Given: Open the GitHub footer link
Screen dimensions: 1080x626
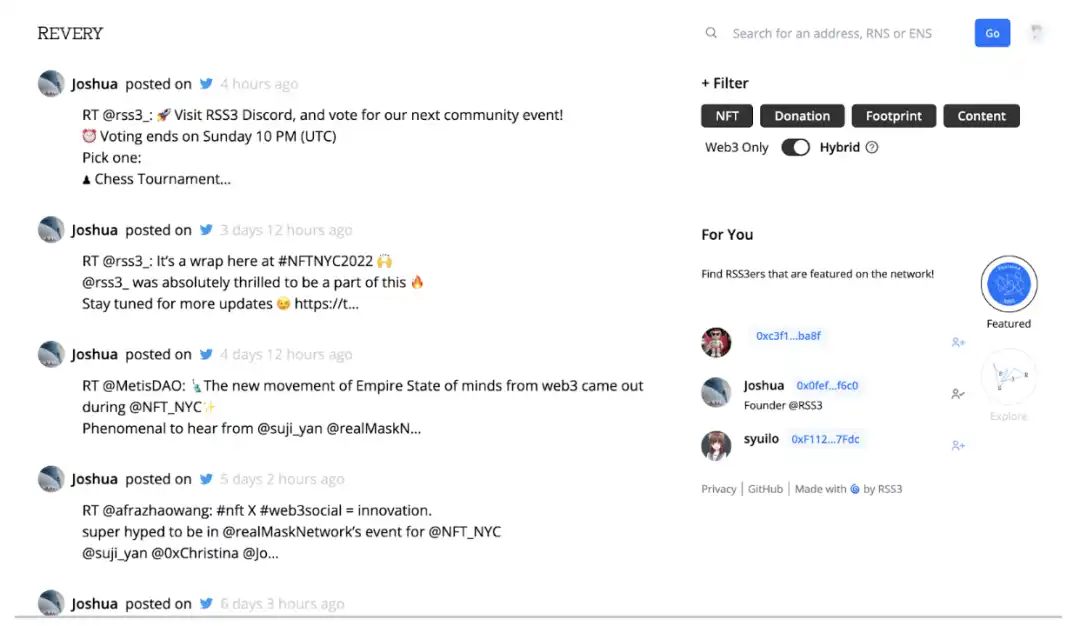Looking at the screenshot, I should (x=765, y=489).
